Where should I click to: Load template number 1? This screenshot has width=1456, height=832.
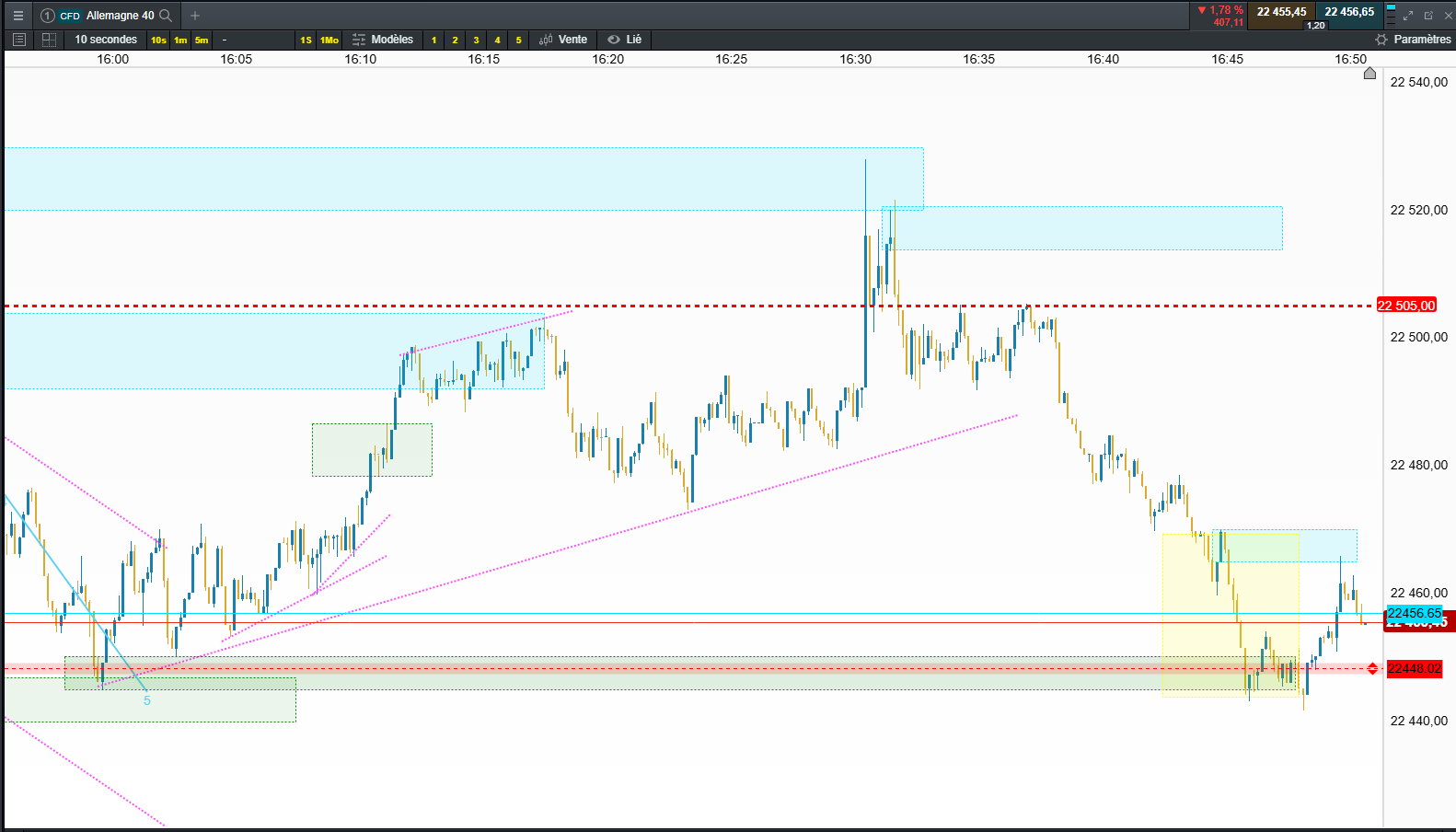[434, 40]
